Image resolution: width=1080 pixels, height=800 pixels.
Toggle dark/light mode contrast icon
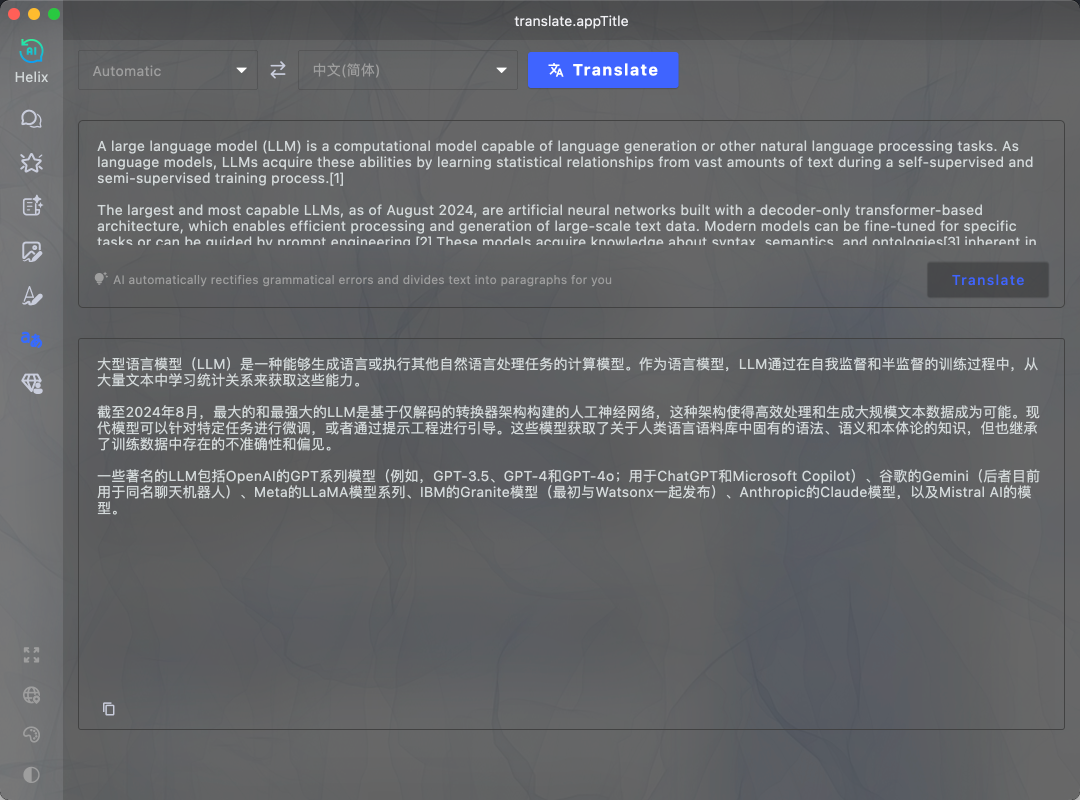pyautogui.click(x=31, y=775)
